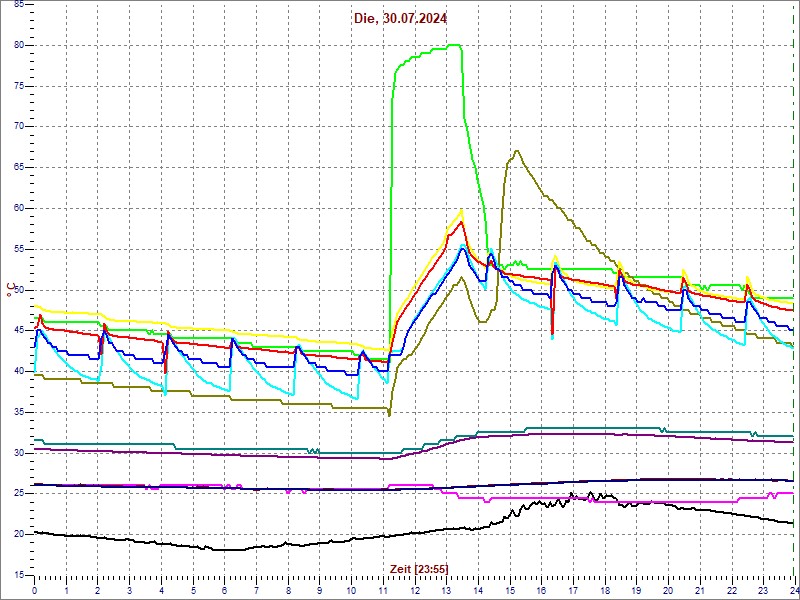Select hour 21 on the time axis
This screenshot has height=600, width=800.
click(699, 590)
